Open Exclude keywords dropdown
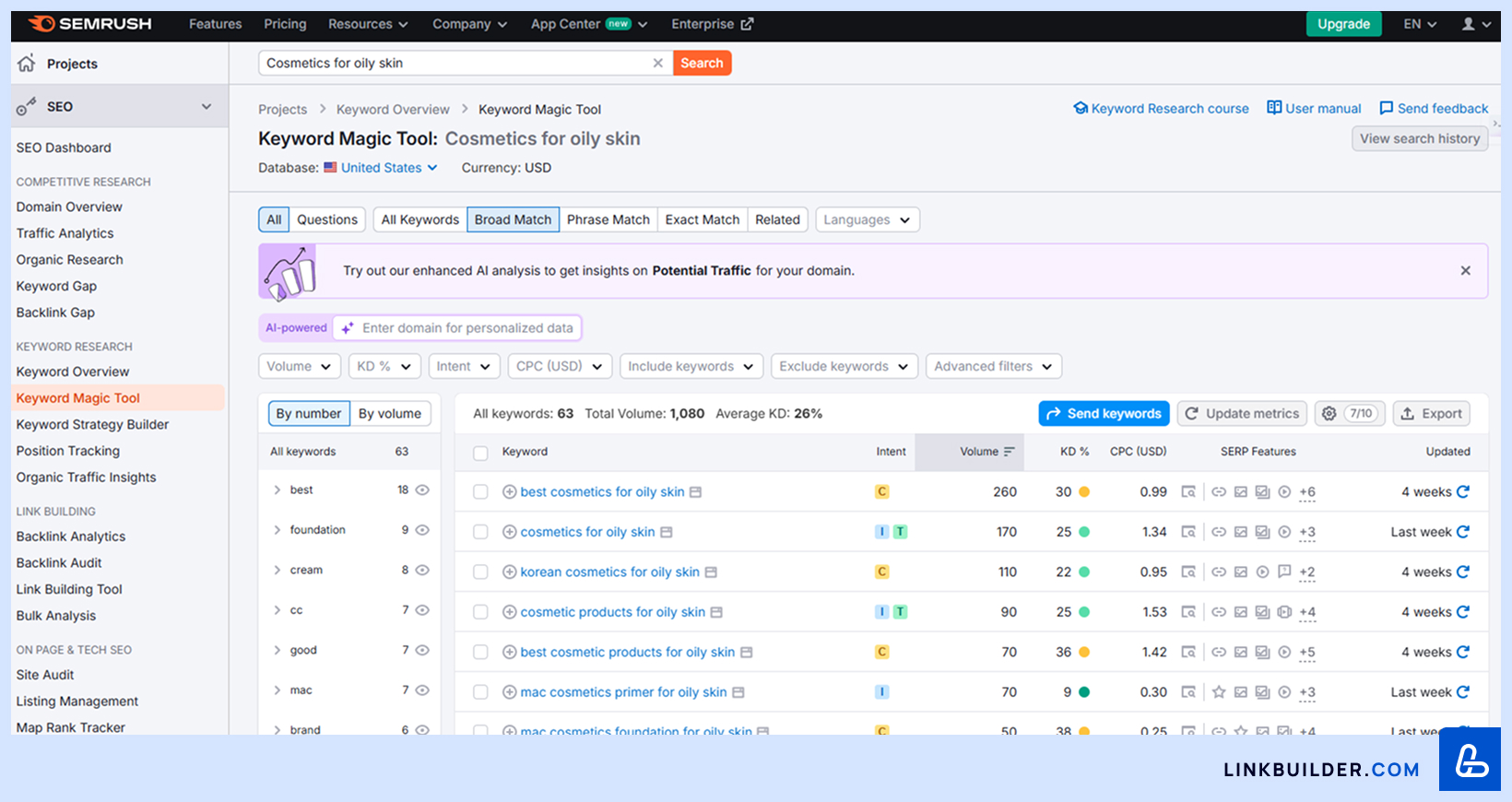This screenshot has height=802, width=1512. pyautogui.click(x=845, y=366)
